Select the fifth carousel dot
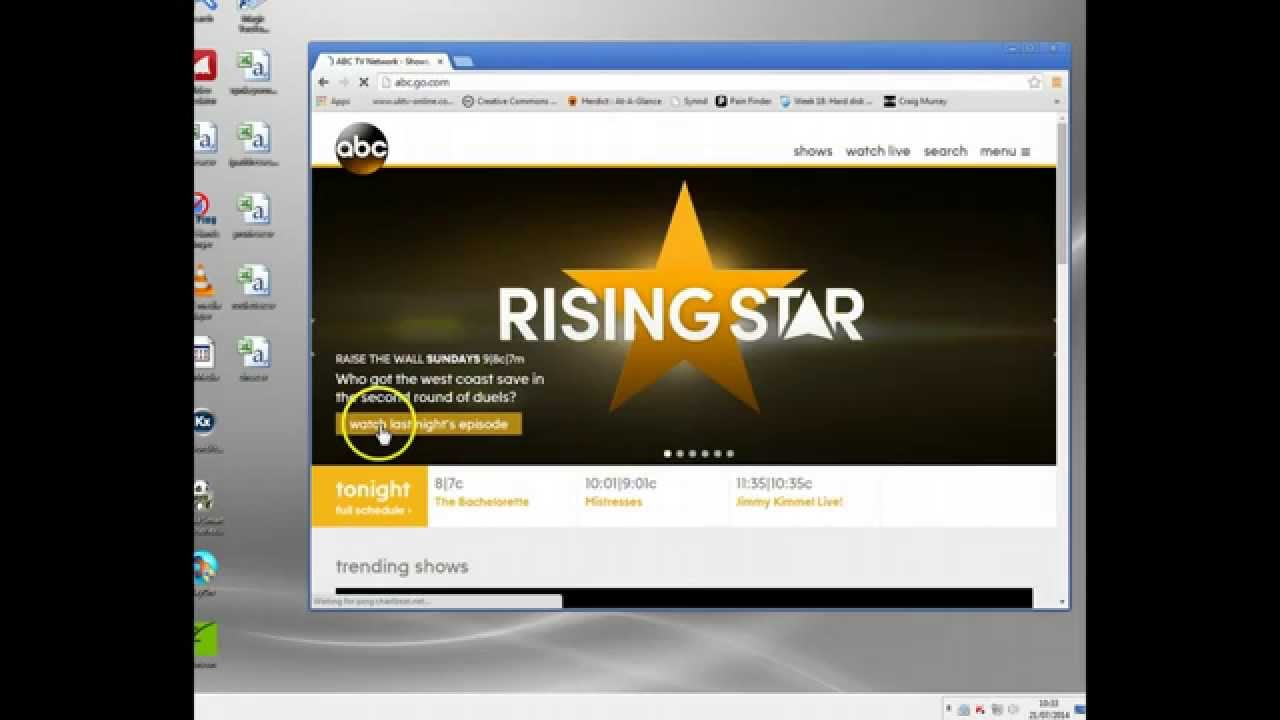 pyautogui.click(x=717, y=453)
